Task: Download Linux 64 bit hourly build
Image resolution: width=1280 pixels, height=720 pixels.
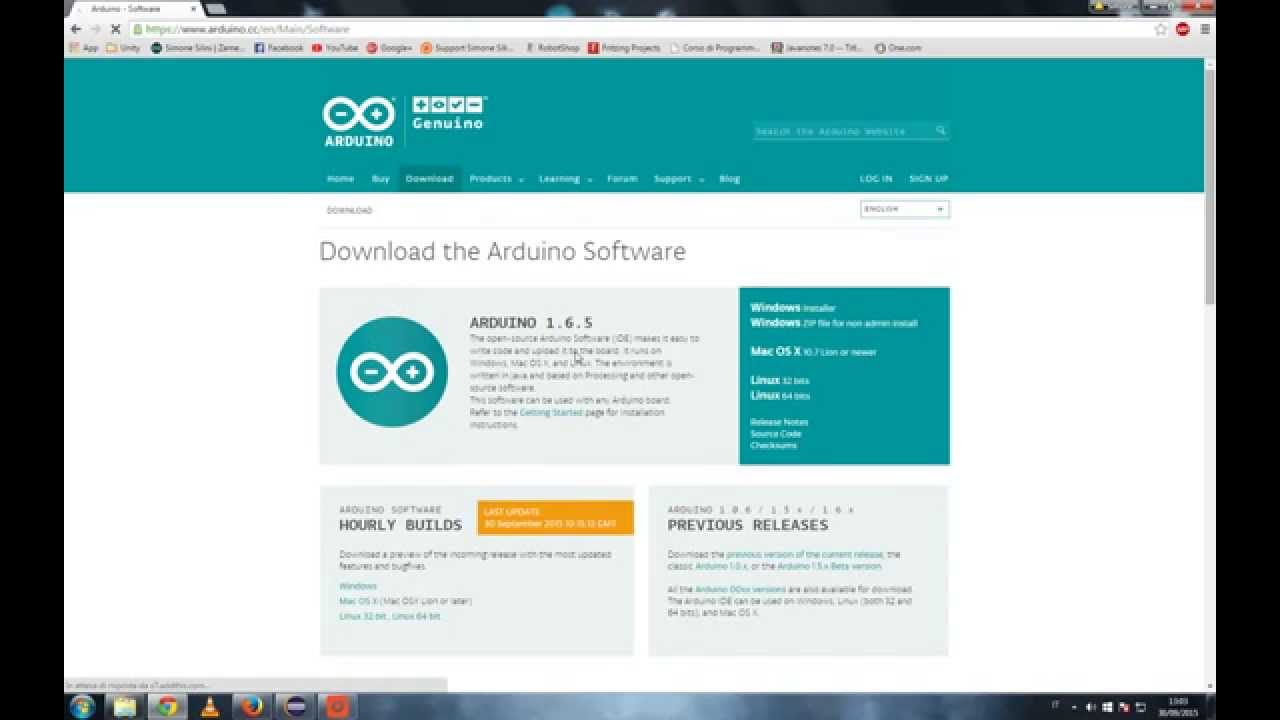Action: (416, 616)
